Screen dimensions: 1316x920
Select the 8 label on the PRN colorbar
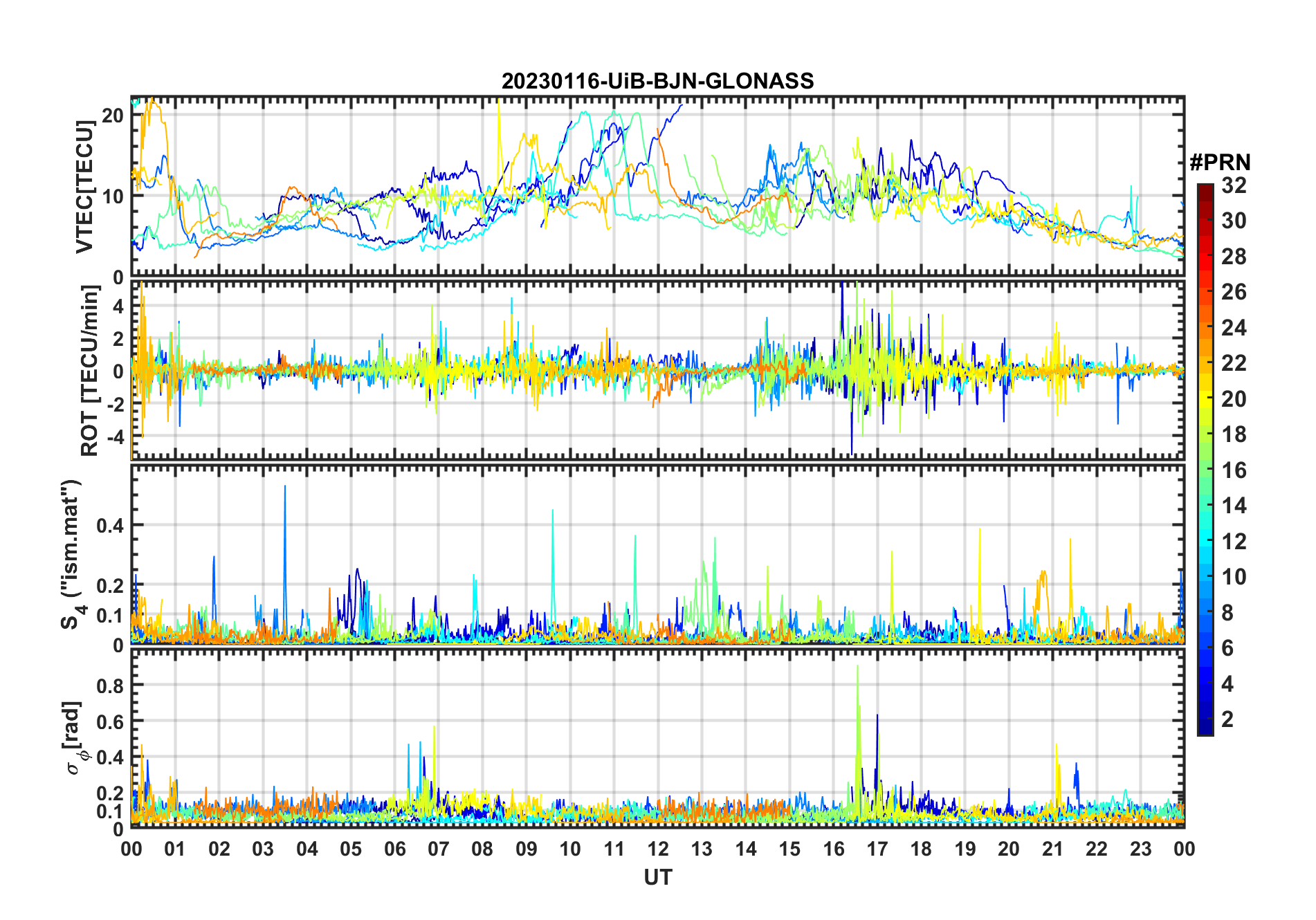tap(1227, 613)
